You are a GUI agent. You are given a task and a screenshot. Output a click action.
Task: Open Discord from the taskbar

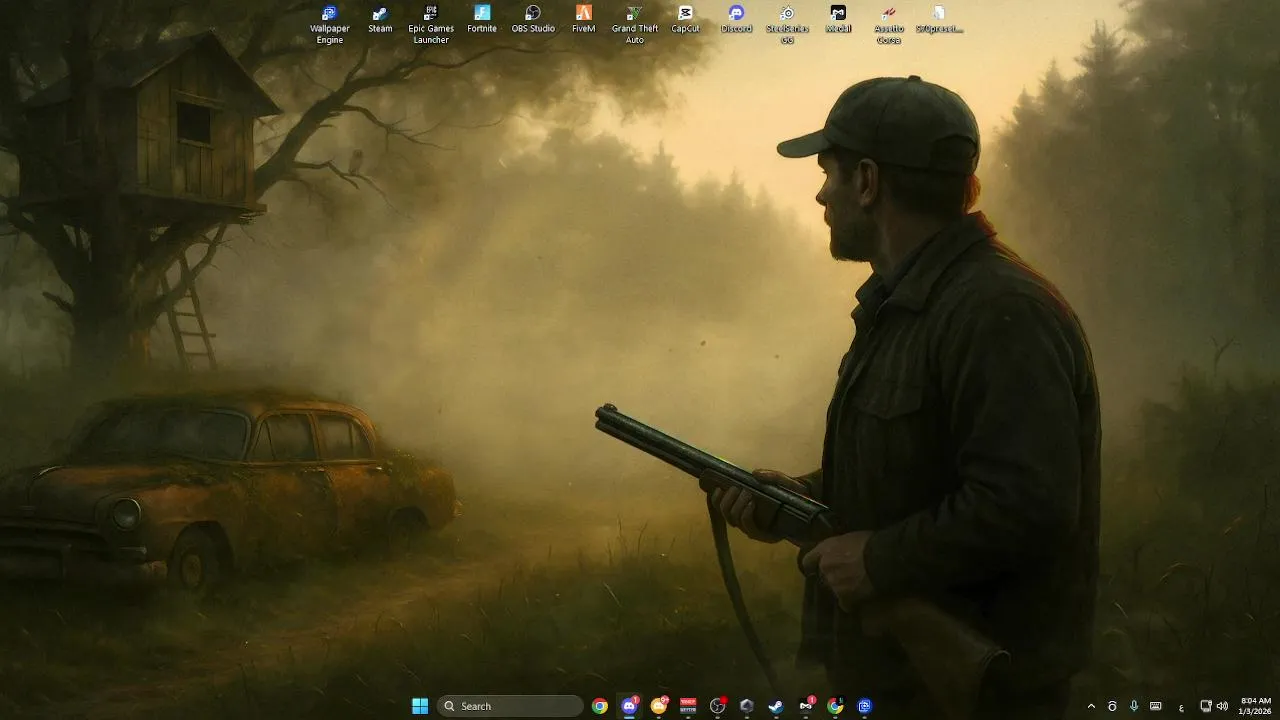pyautogui.click(x=629, y=706)
